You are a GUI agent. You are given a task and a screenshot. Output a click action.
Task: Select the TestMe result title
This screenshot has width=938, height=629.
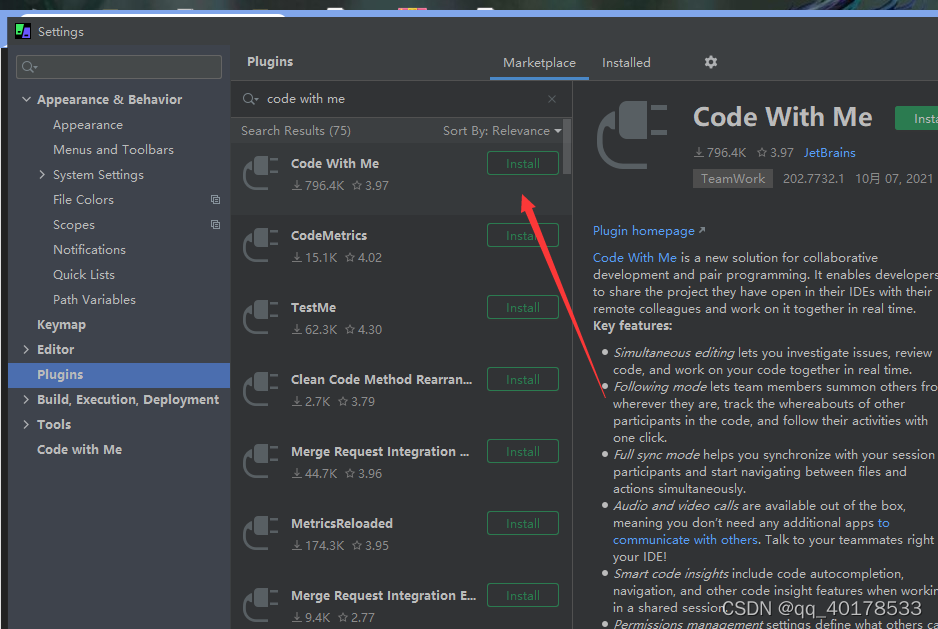click(313, 307)
